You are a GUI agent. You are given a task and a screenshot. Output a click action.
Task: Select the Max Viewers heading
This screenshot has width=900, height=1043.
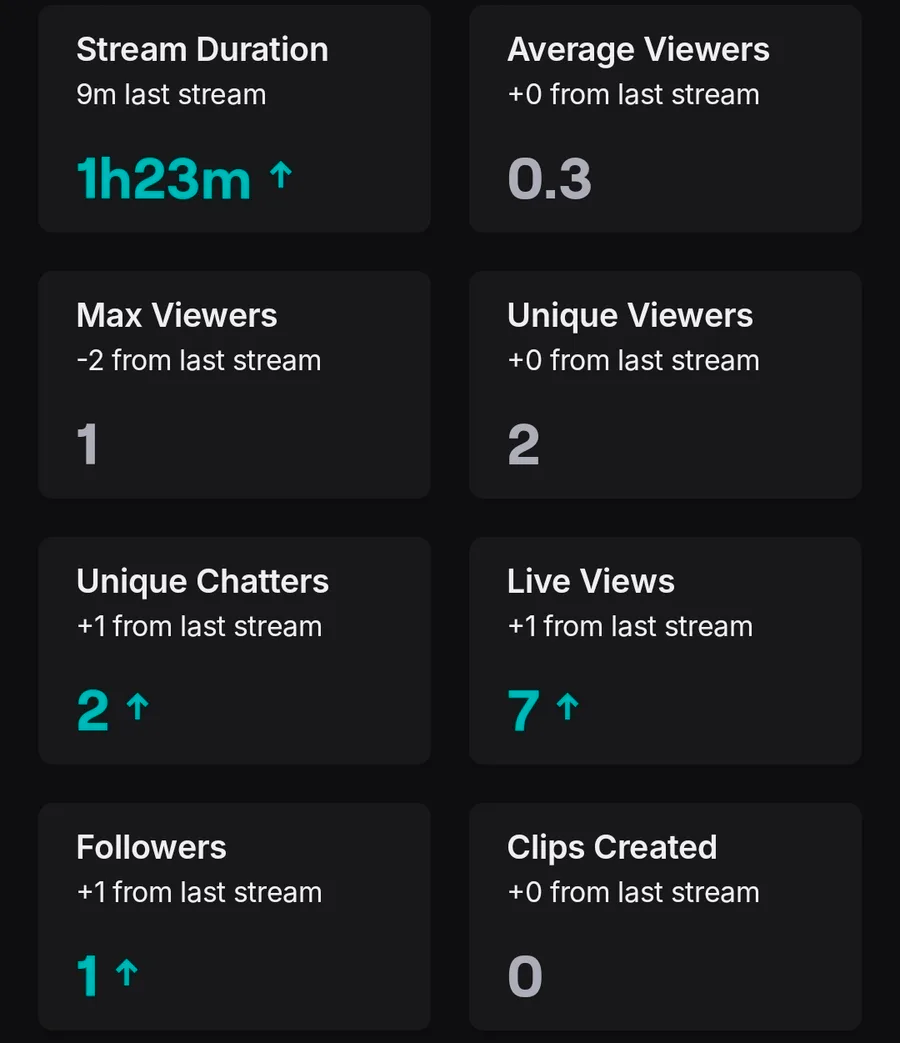176,316
